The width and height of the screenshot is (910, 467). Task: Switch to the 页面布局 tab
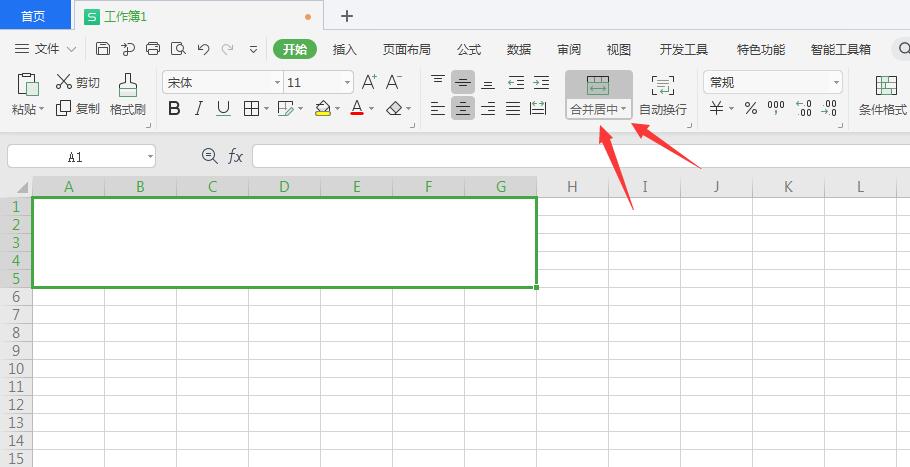pyautogui.click(x=406, y=49)
